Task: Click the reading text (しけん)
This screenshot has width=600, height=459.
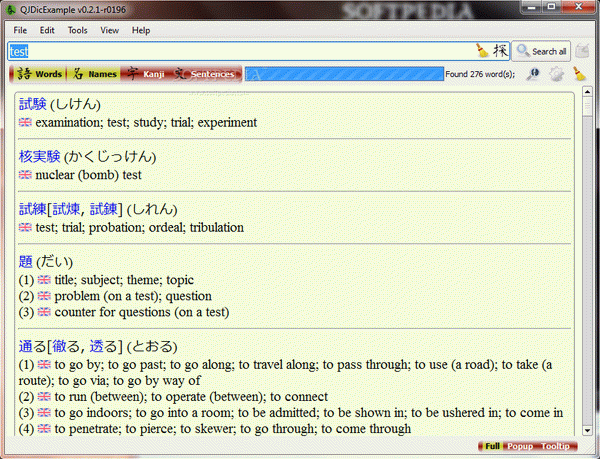Action: coord(75,104)
